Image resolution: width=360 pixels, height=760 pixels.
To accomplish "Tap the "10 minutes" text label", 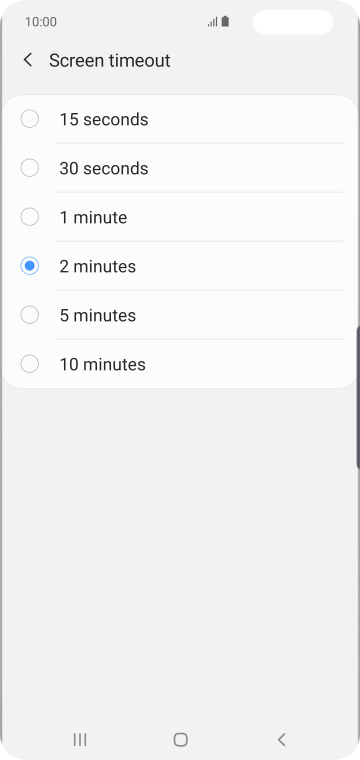I will [102, 364].
